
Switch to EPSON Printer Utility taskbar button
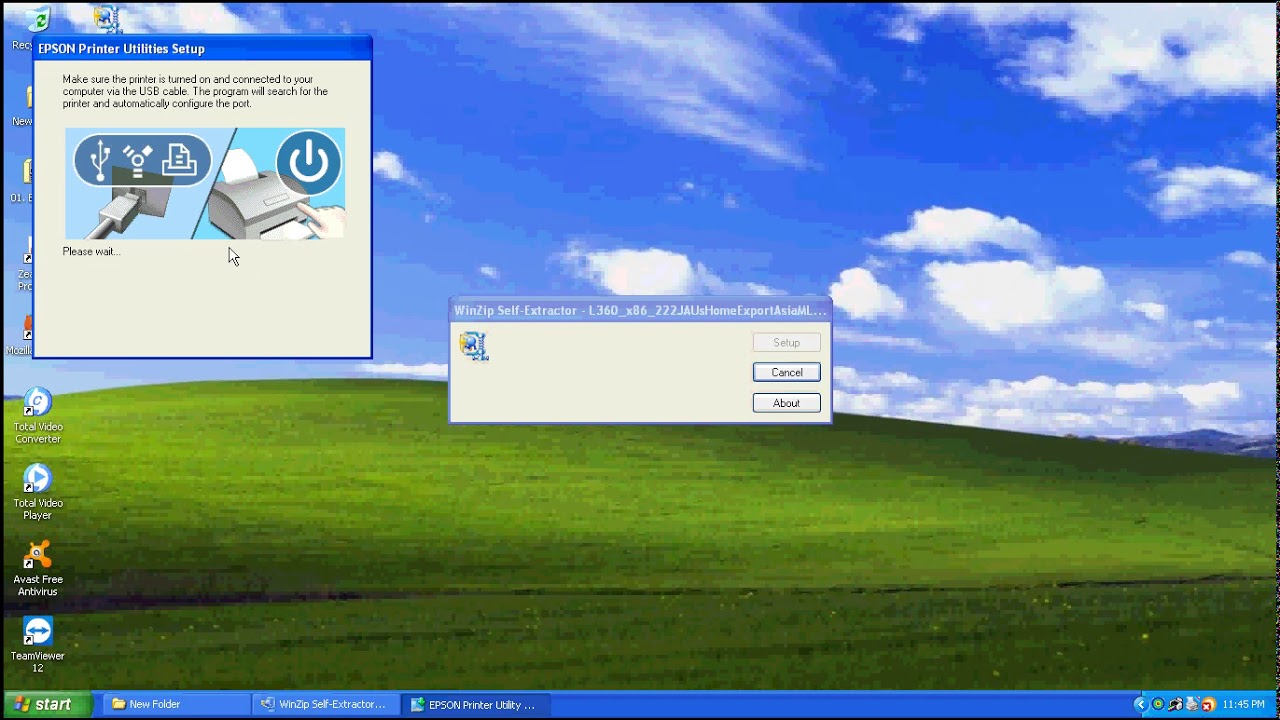(x=475, y=704)
